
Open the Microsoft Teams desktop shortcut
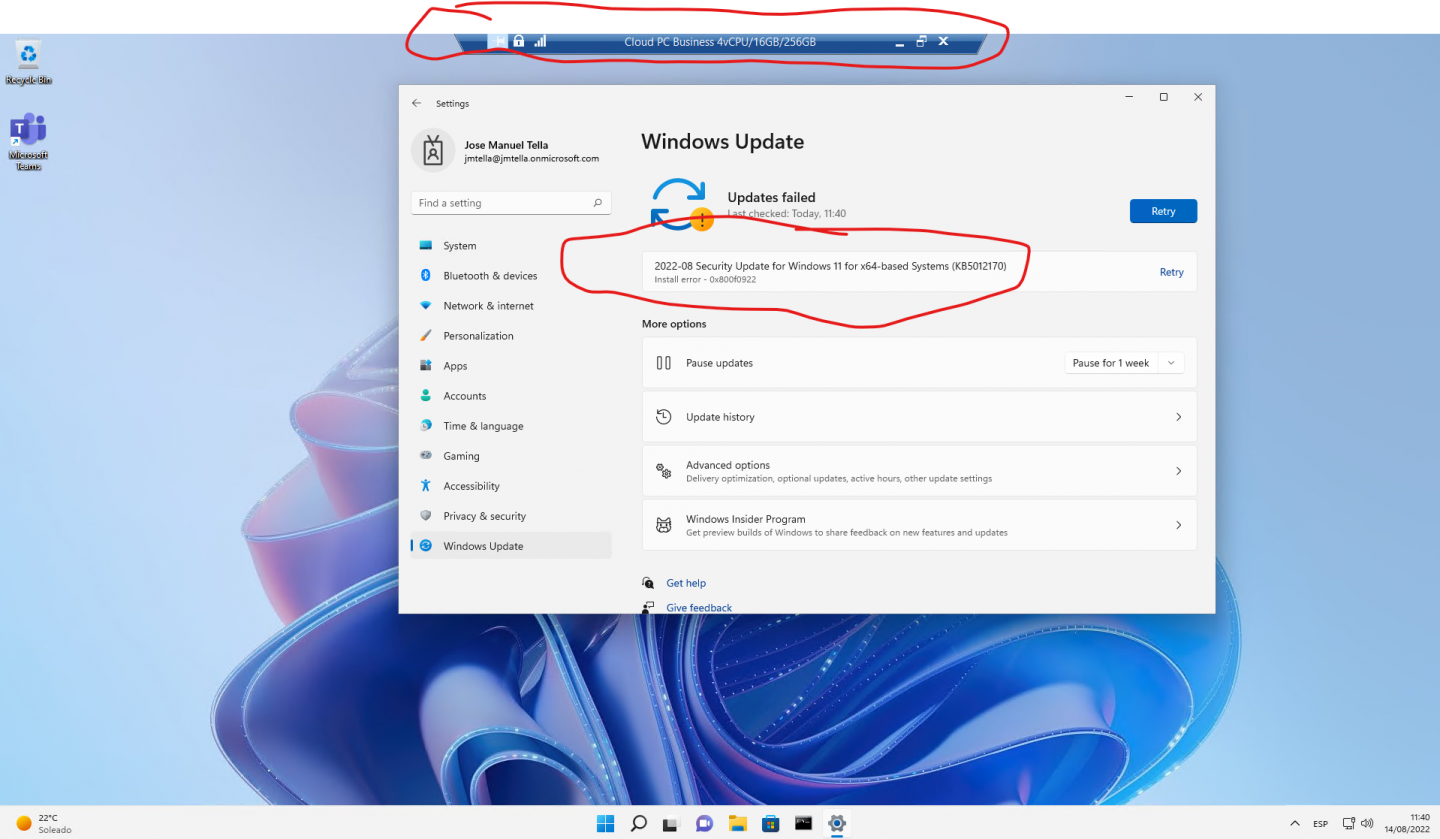[28, 143]
